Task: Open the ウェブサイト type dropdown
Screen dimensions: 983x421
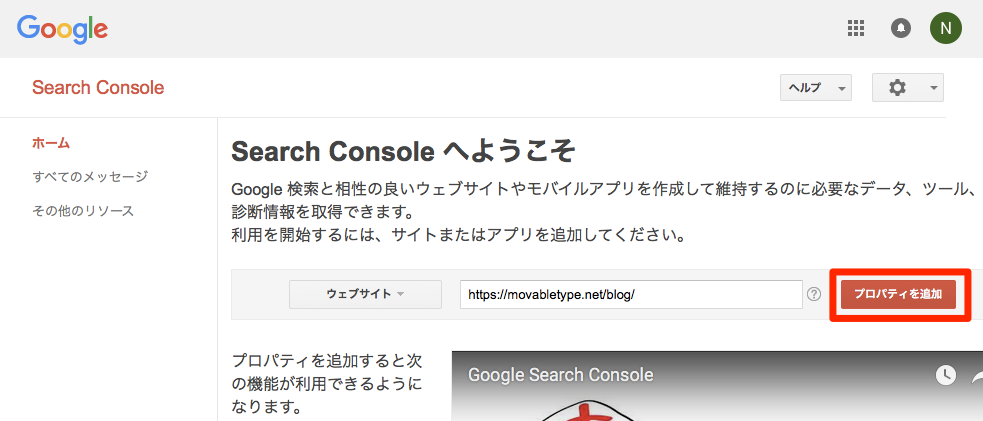Action: pyautogui.click(x=365, y=294)
